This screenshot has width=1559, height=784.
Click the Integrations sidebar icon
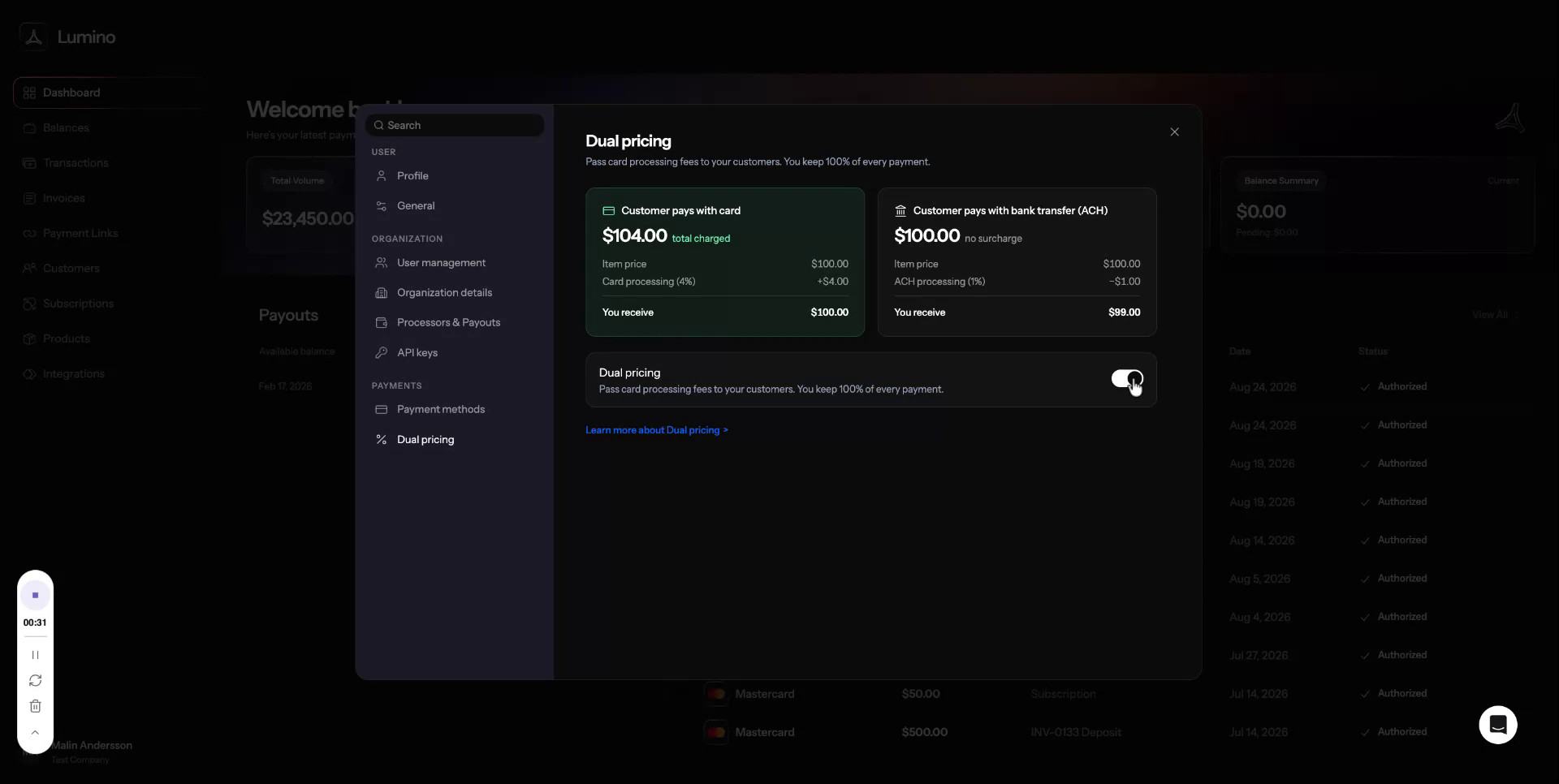pyautogui.click(x=29, y=374)
